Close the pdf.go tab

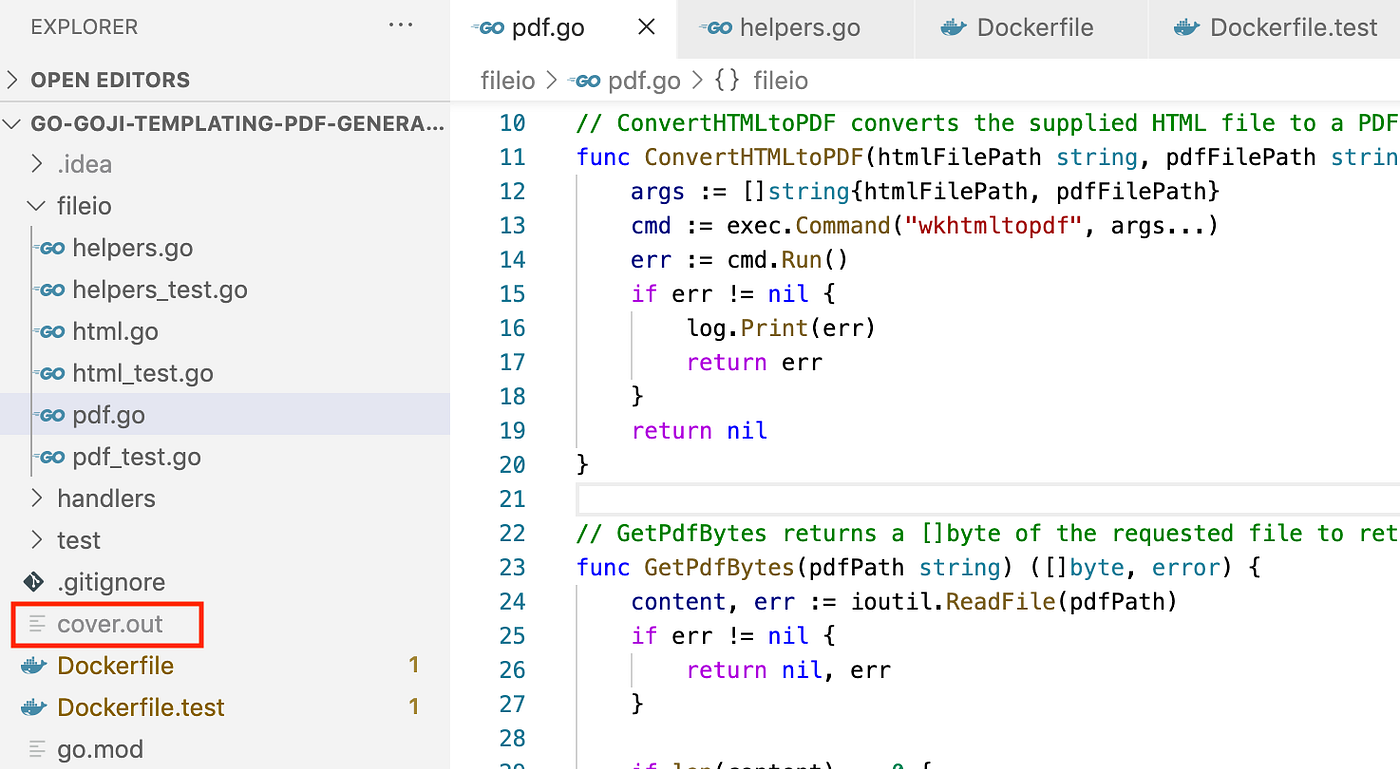click(645, 27)
